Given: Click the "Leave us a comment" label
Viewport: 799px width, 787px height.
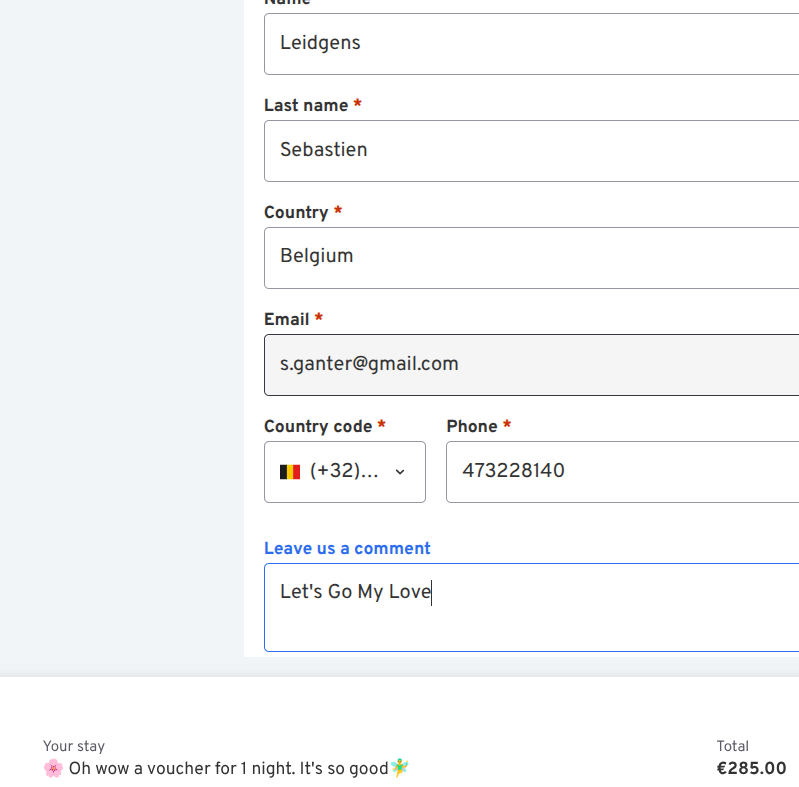Looking at the screenshot, I should point(347,548).
